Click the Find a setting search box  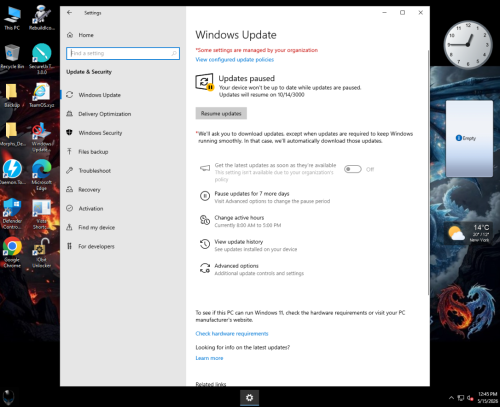pyautogui.click(x=123, y=53)
